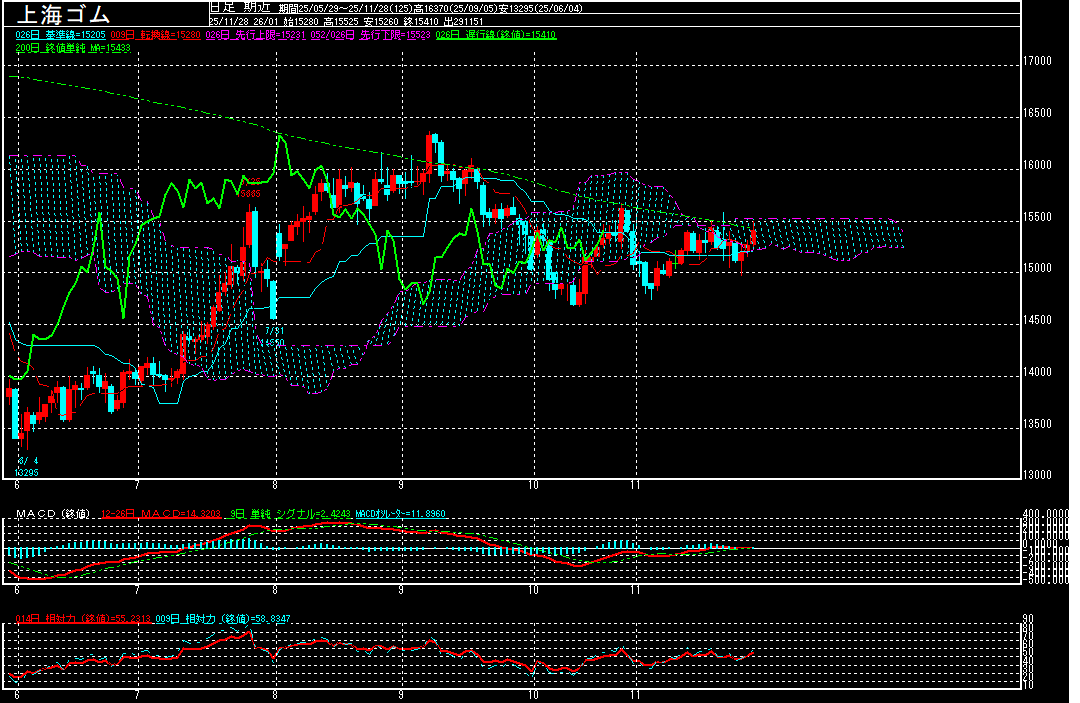The height and width of the screenshot is (703, 1080).
Task: Click month 11 on the RSI time axis
Action: (x=635, y=693)
